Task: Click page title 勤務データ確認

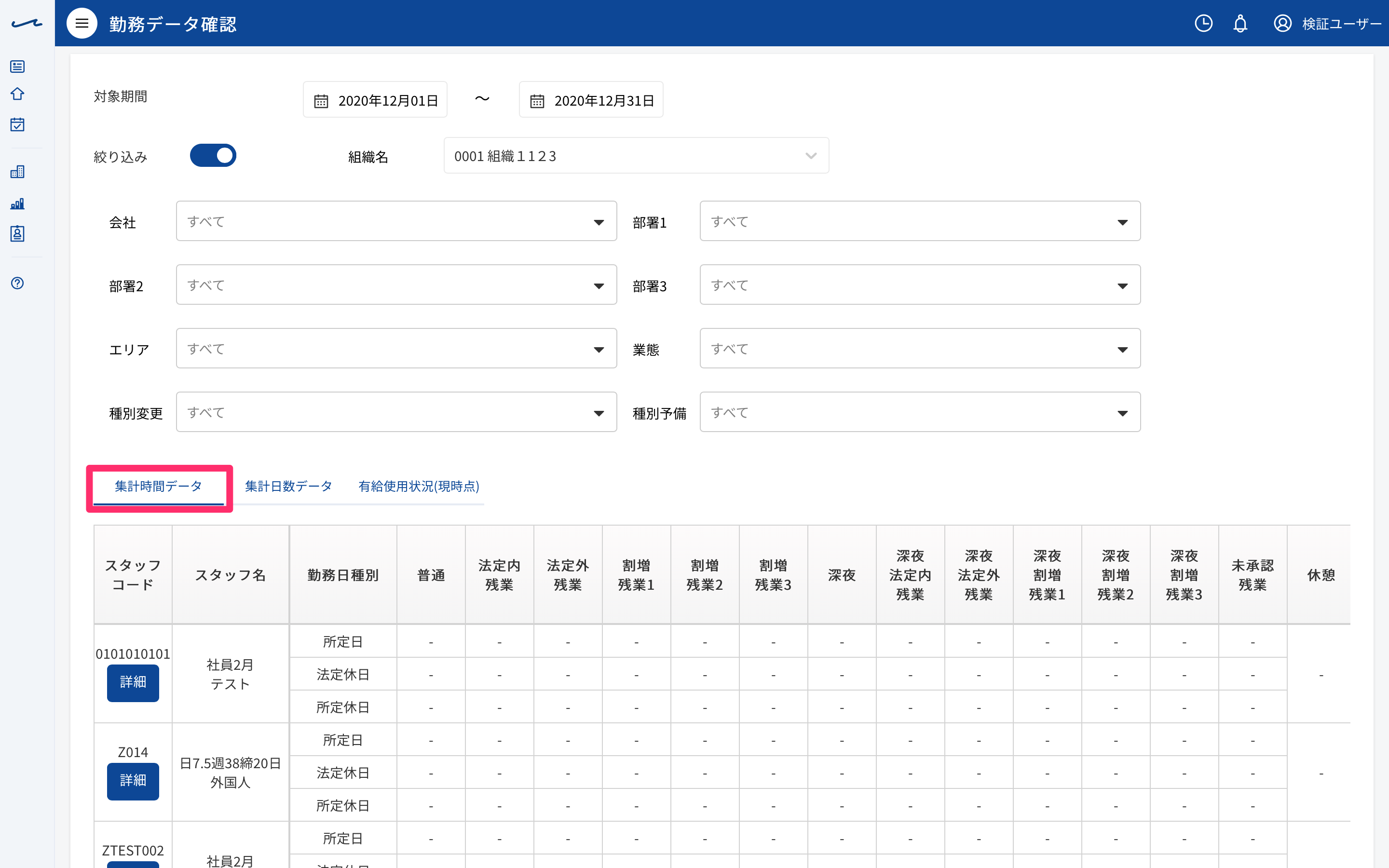Action: pyautogui.click(x=173, y=24)
